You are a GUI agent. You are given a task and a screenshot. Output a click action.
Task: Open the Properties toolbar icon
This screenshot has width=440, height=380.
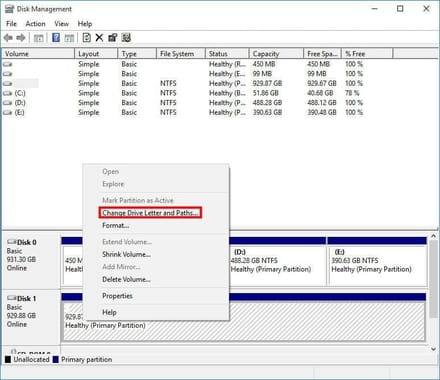113,38
